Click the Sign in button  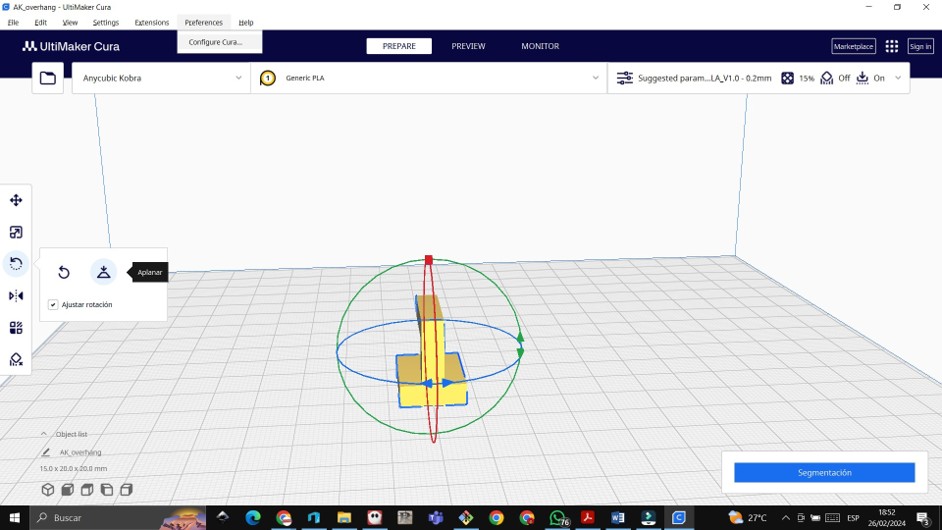pos(920,46)
